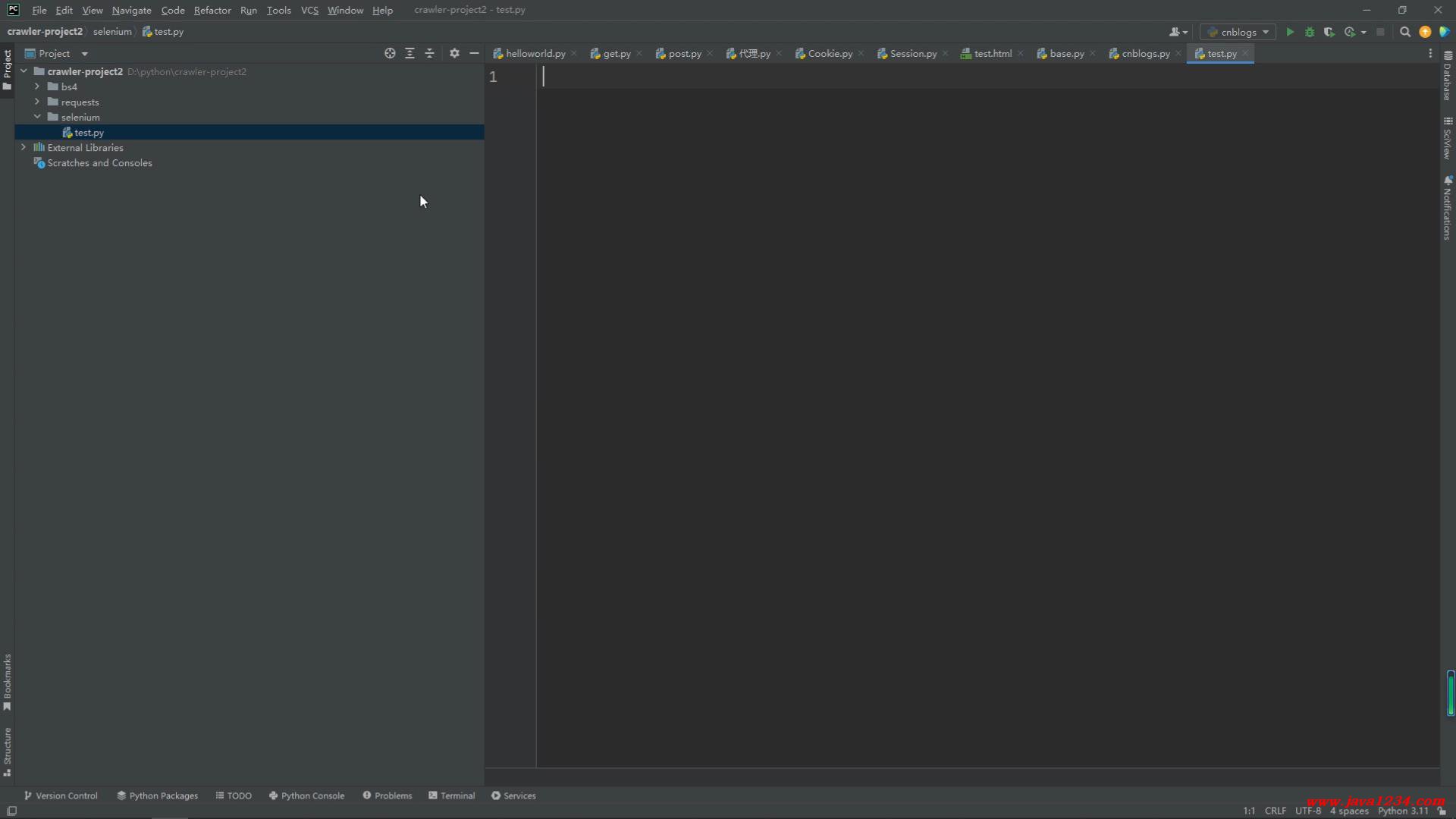This screenshot has width=1456, height=819.
Task: Open the File menu
Action: coord(39,10)
